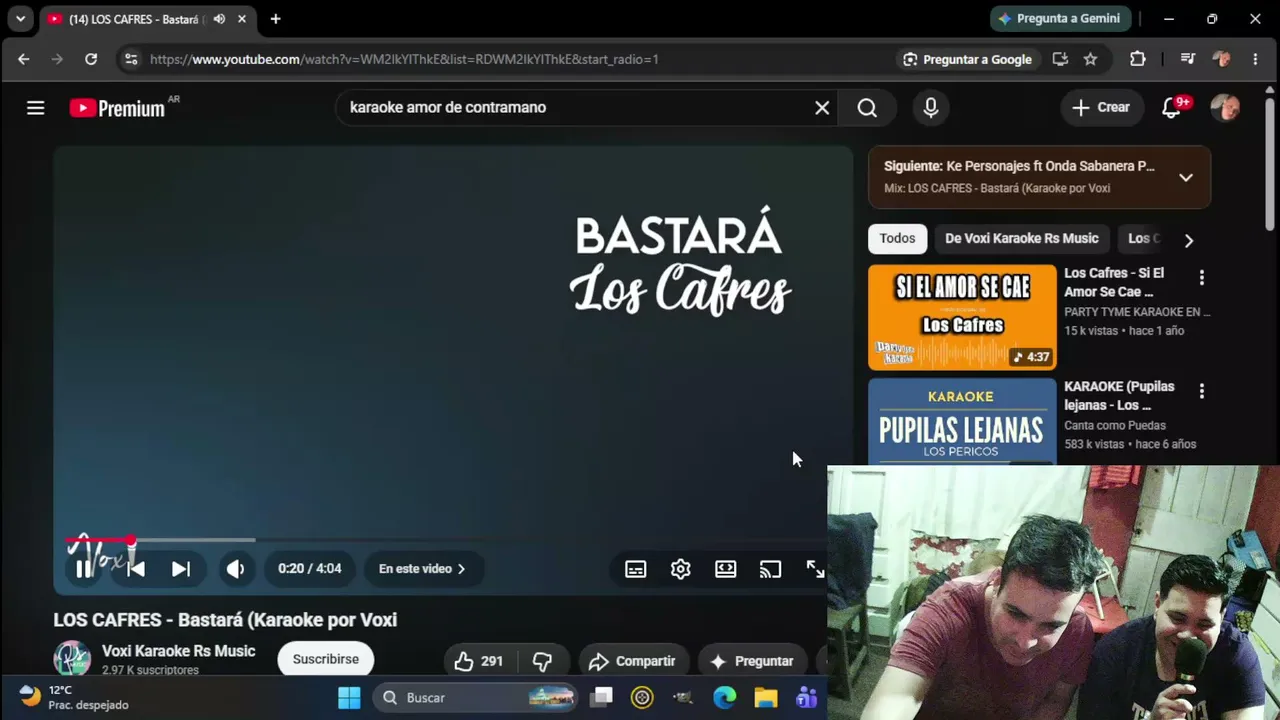1280x720 pixels.
Task: Close the LOS CAFRES browser tab
Action: [x=242, y=19]
